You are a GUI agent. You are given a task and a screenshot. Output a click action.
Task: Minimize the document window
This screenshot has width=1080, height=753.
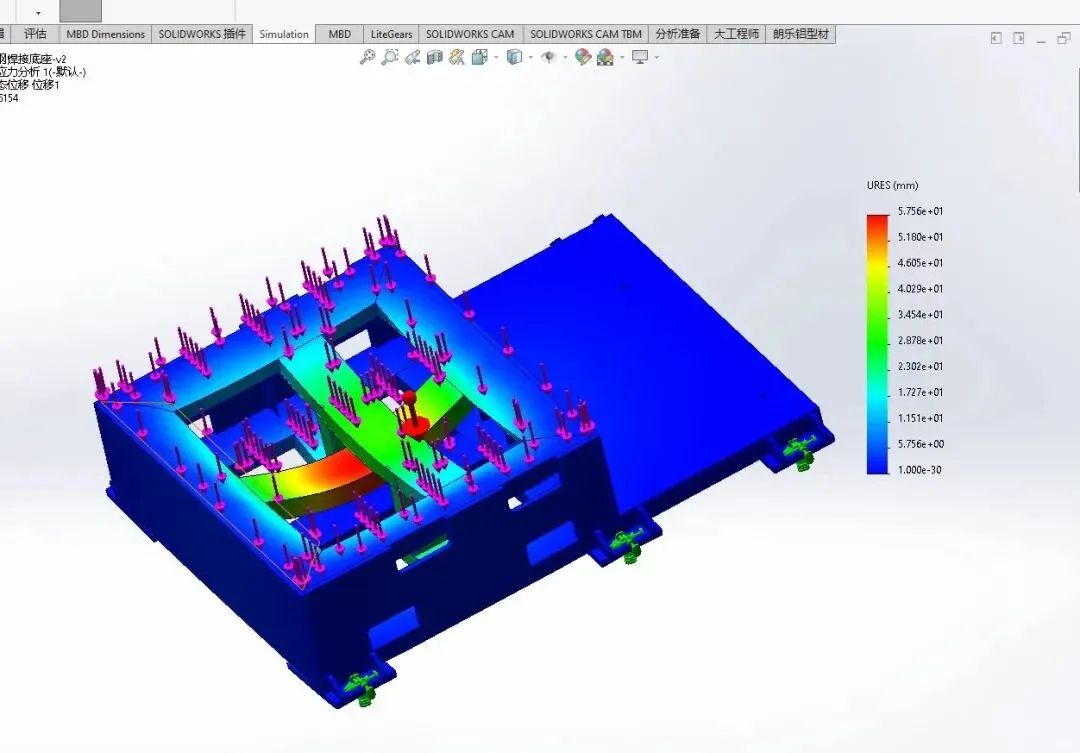pyautogui.click(x=1041, y=40)
